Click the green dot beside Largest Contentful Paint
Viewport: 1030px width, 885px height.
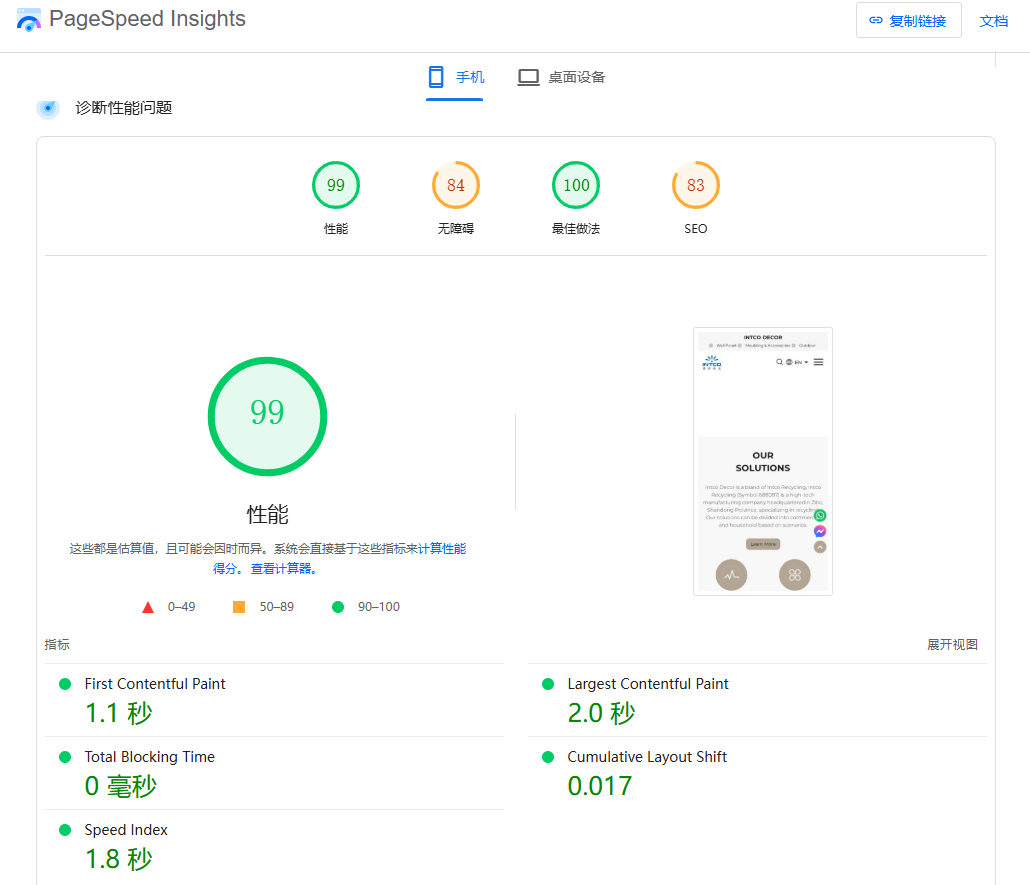click(x=548, y=684)
